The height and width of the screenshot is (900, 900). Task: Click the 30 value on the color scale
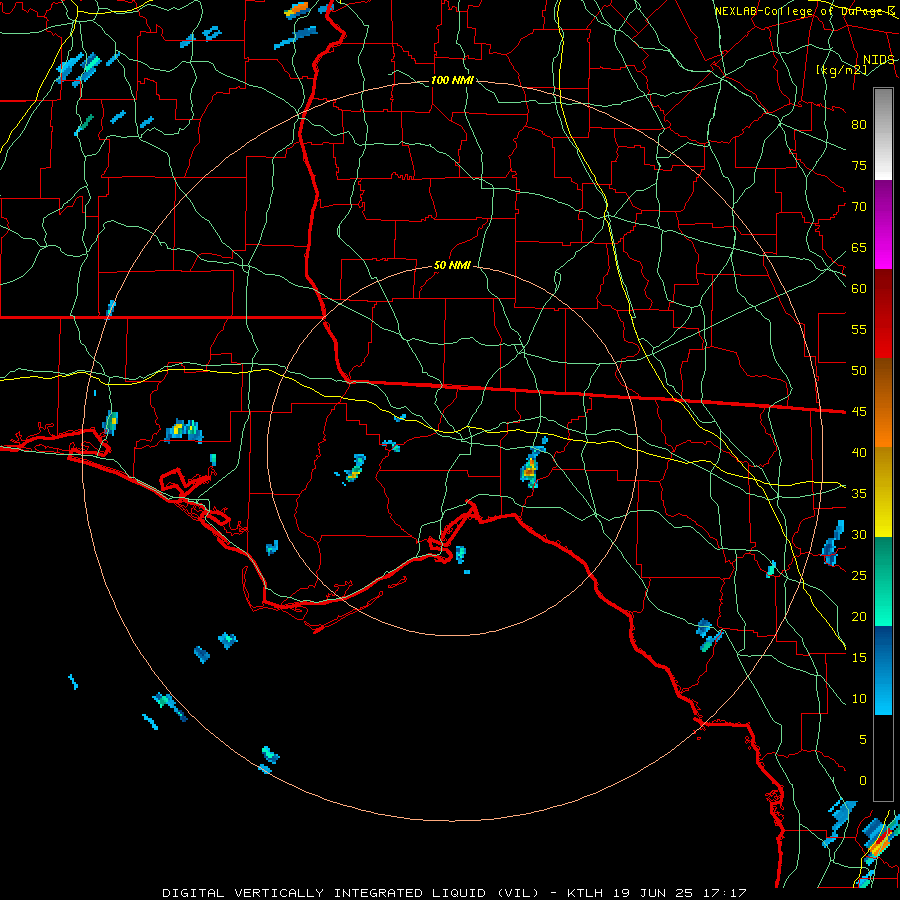pos(859,534)
